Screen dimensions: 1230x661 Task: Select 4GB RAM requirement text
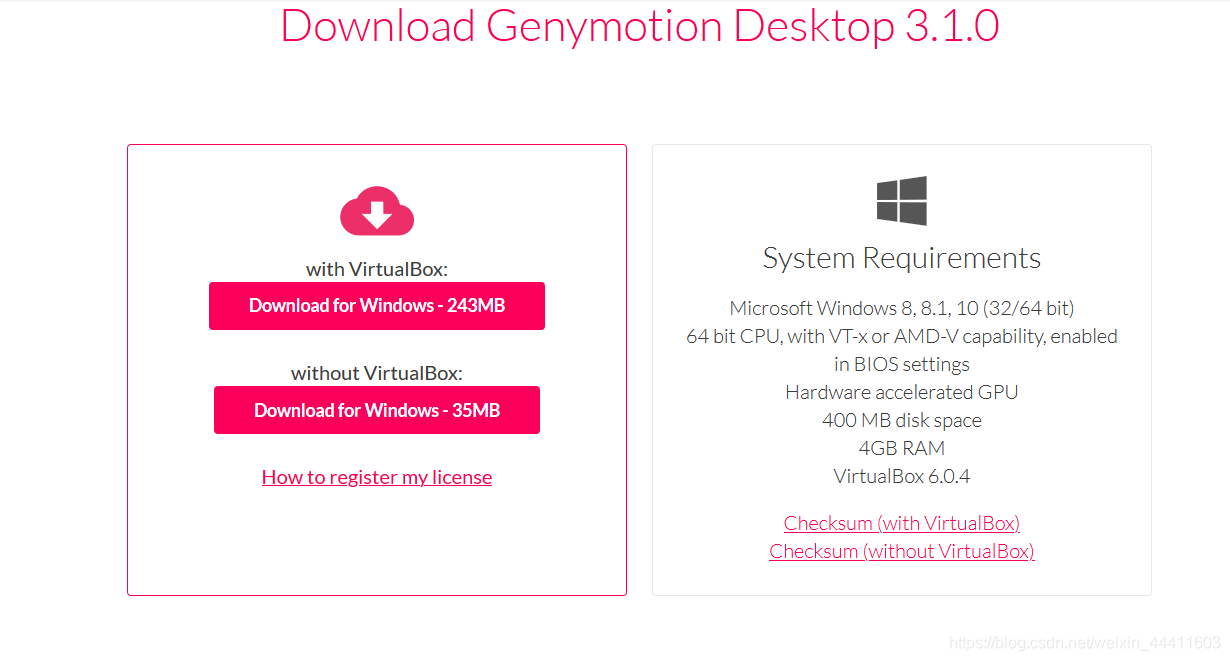(902, 448)
